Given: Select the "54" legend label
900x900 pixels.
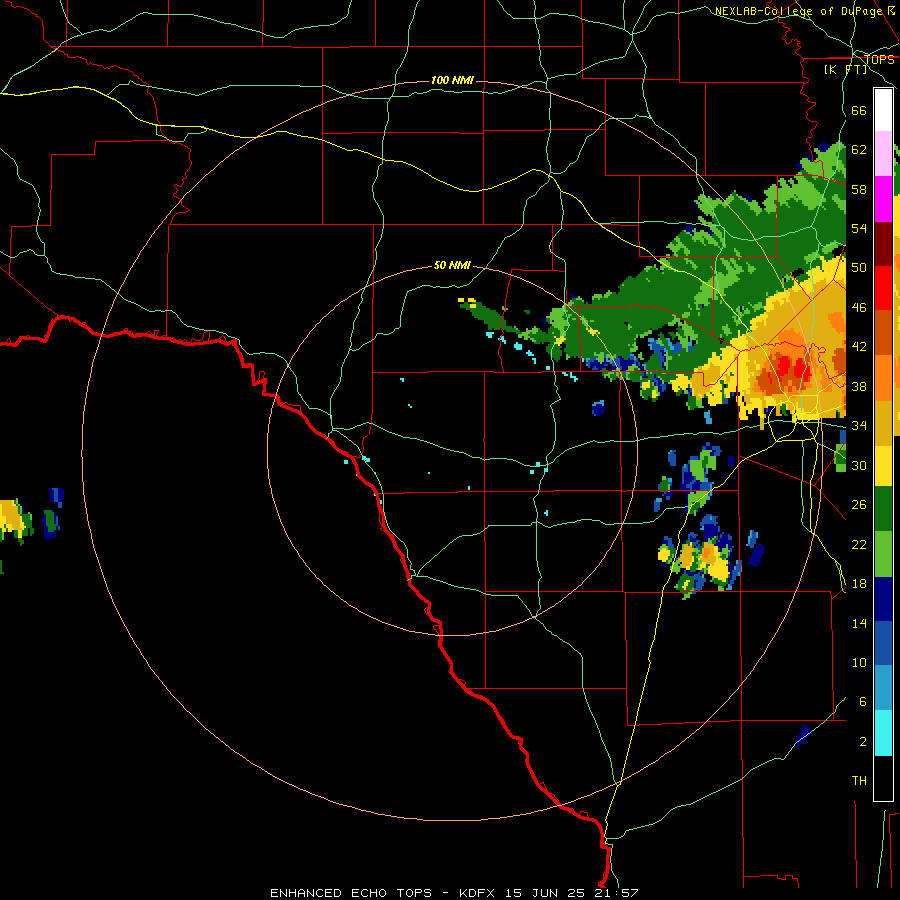Looking at the screenshot, I should (859, 228).
